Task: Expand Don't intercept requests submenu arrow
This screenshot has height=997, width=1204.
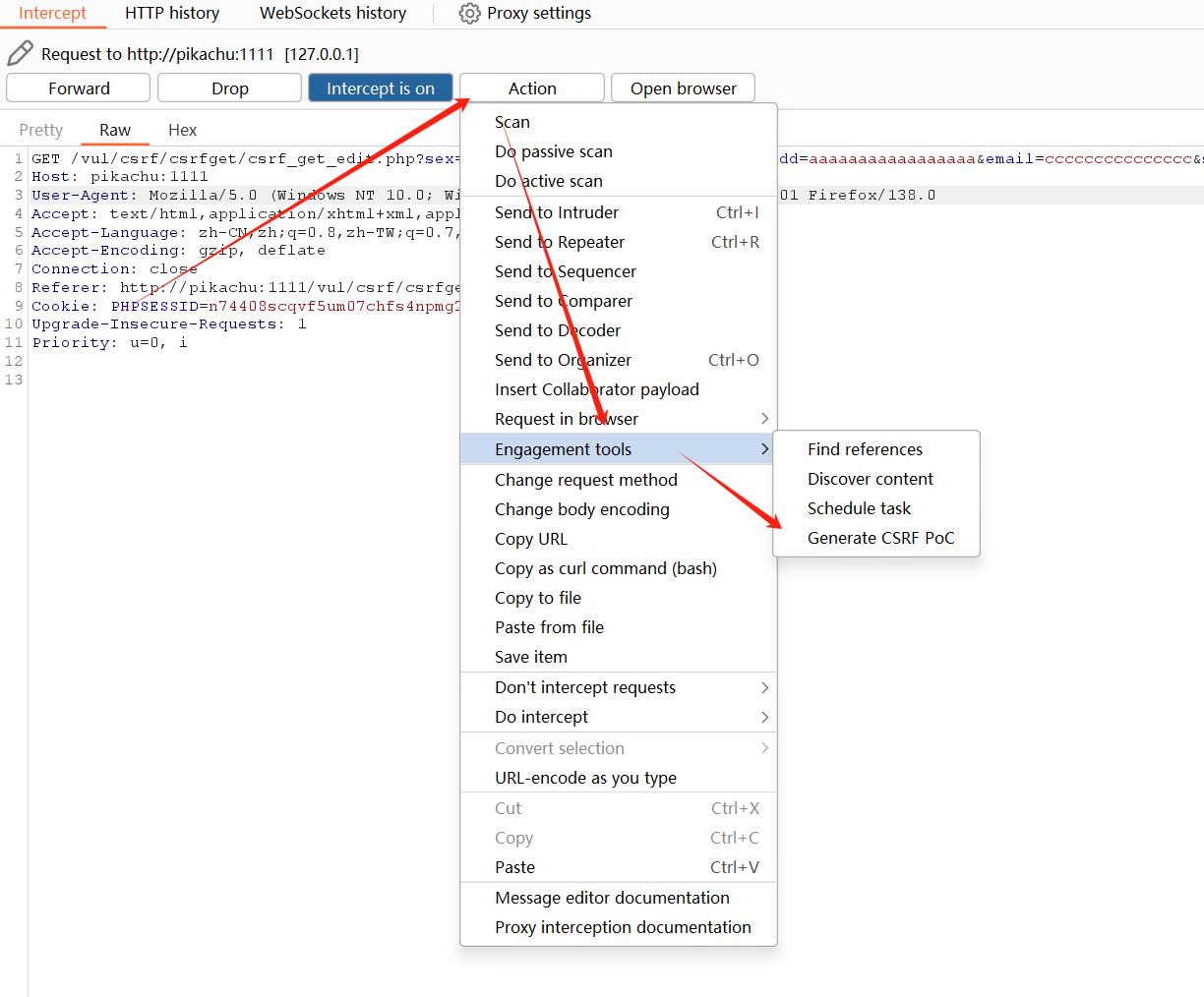Action: tap(764, 687)
